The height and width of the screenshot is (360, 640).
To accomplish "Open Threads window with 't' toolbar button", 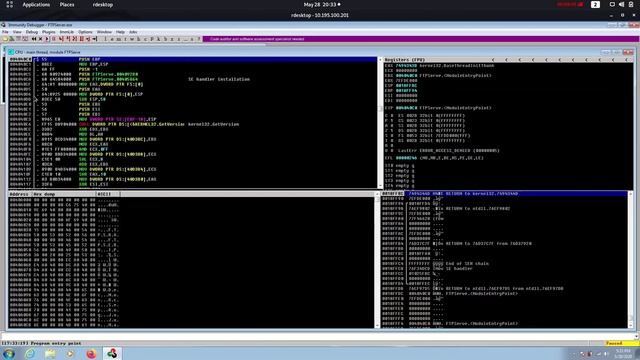I will coord(125,39).
